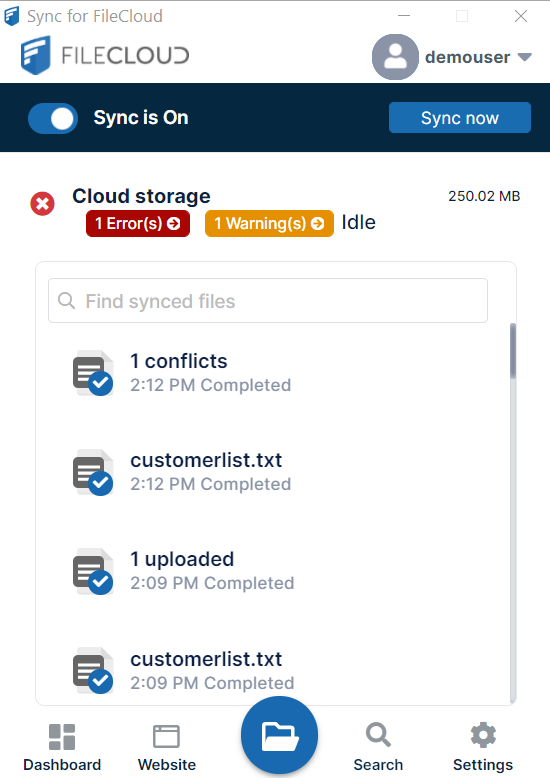Image resolution: width=550 pixels, height=778 pixels.
Task: Toggle the Sync is On switch
Action: [53, 119]
